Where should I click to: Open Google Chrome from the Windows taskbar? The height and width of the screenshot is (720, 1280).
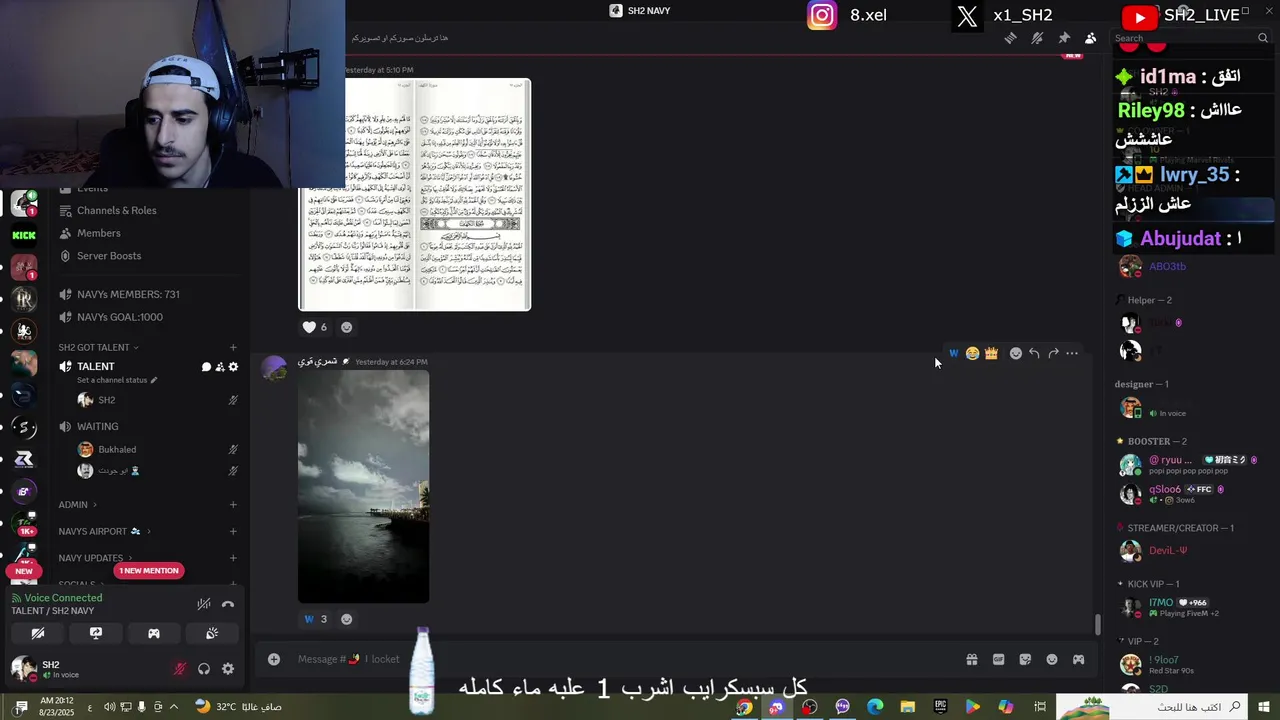coord(744,707)
